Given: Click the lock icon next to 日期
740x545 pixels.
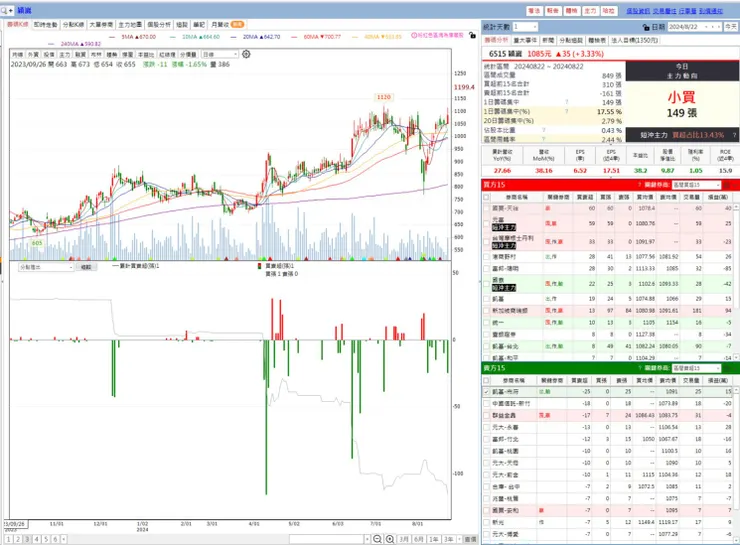Looking at the screenshot, I should [646, 27].
